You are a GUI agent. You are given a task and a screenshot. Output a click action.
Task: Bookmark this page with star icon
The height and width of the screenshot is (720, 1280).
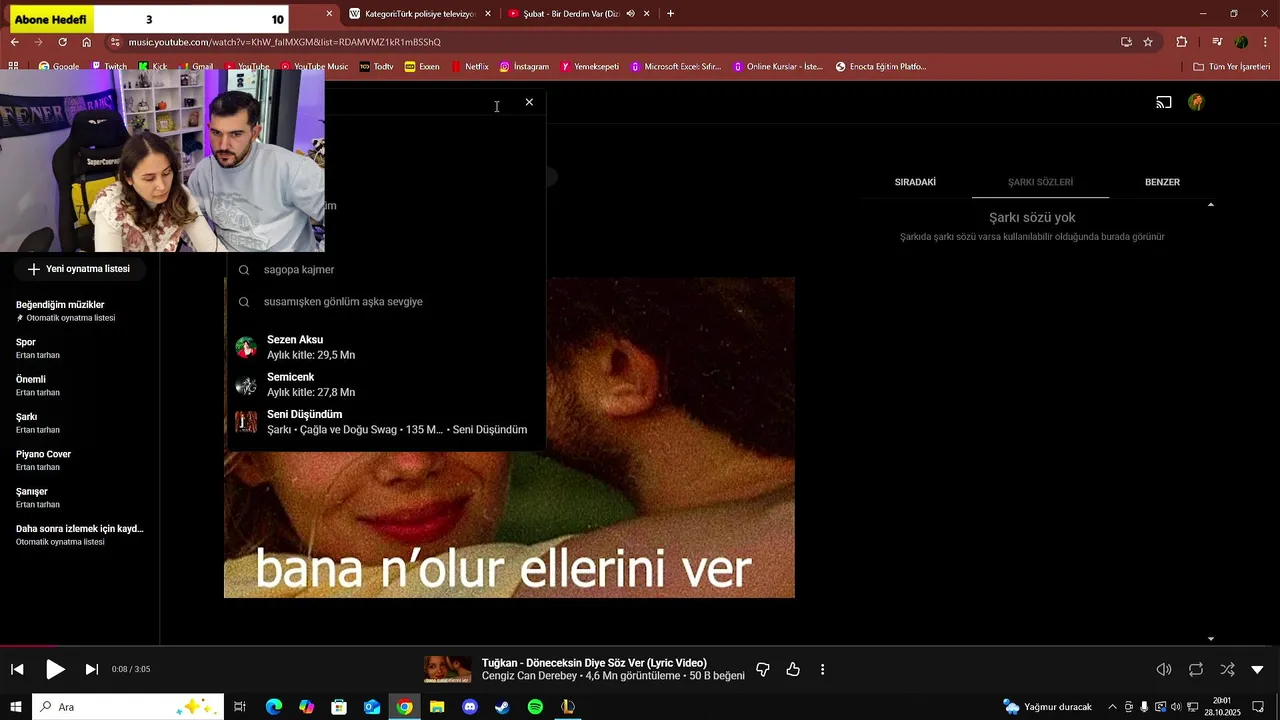[1148, 42]
